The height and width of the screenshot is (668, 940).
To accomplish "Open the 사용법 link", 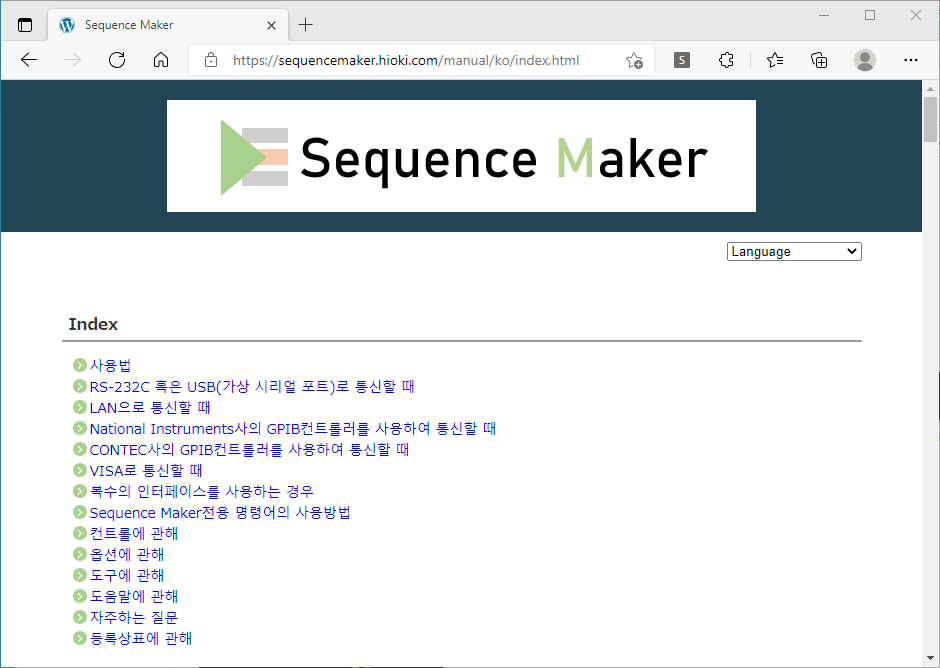I will (x=110, y=365).
